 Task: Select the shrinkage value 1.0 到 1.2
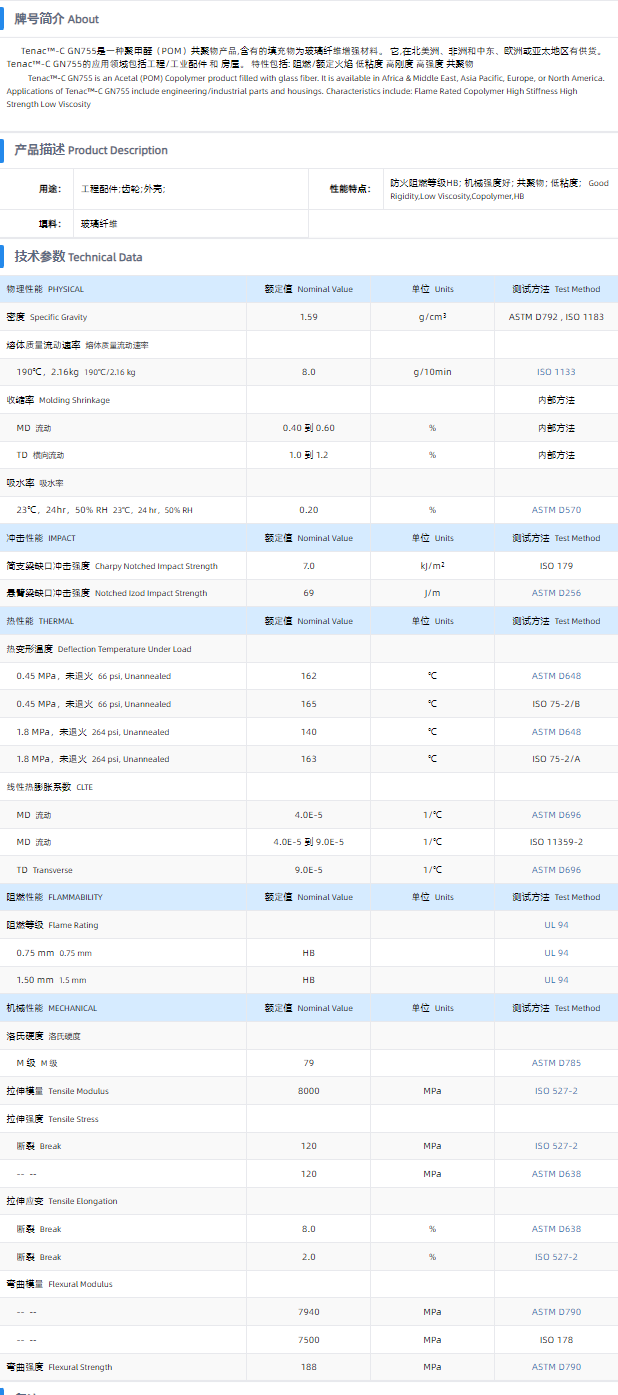point(308,455)
